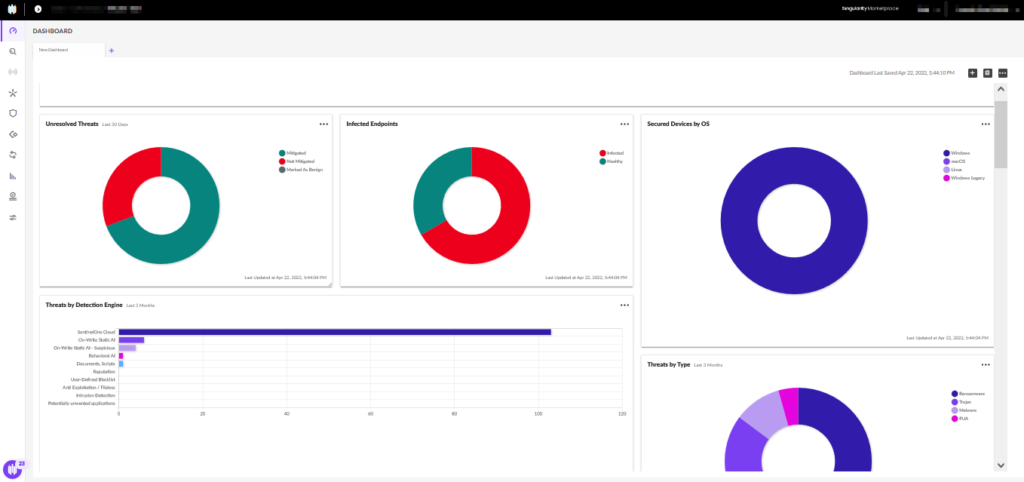This screenshot has height=482, width=1024.
Task: Open the bar chart reports icon in sidebar
Action: (13, 176)
